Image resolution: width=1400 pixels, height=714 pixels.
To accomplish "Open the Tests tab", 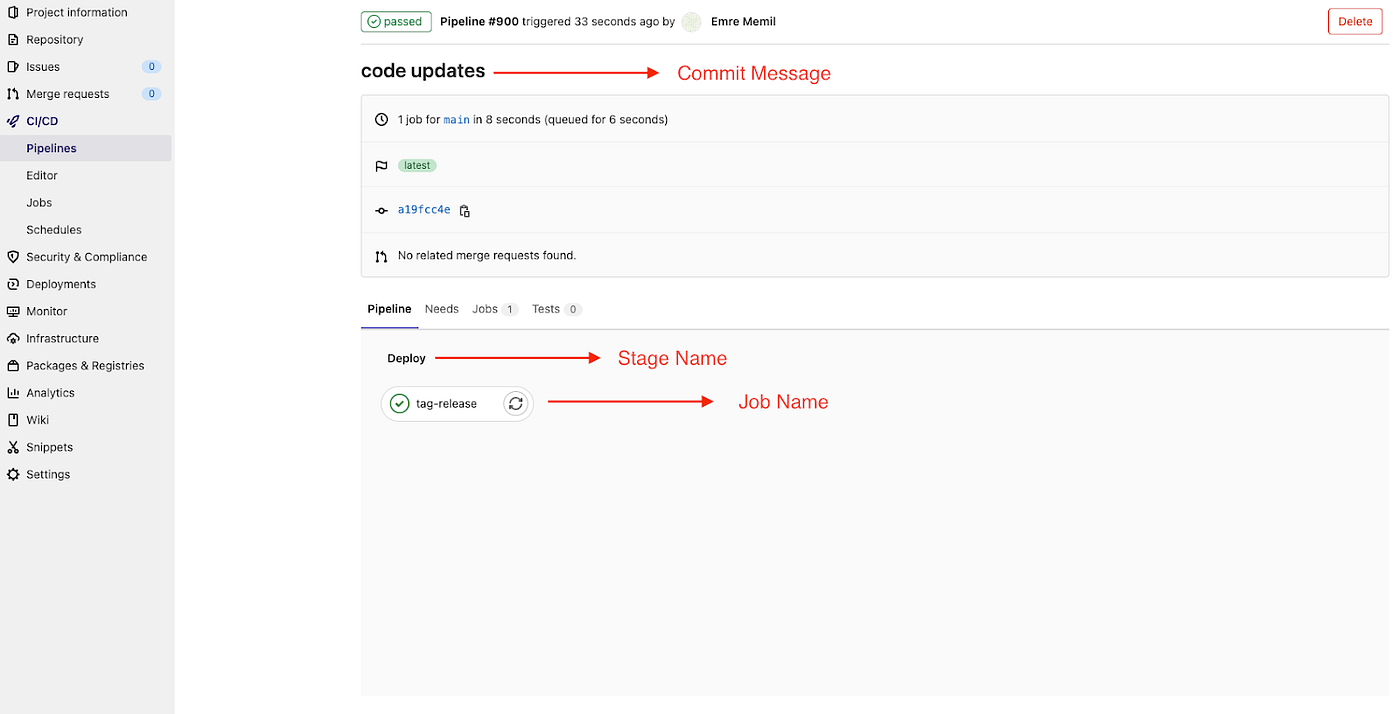I will coord(544,308).
